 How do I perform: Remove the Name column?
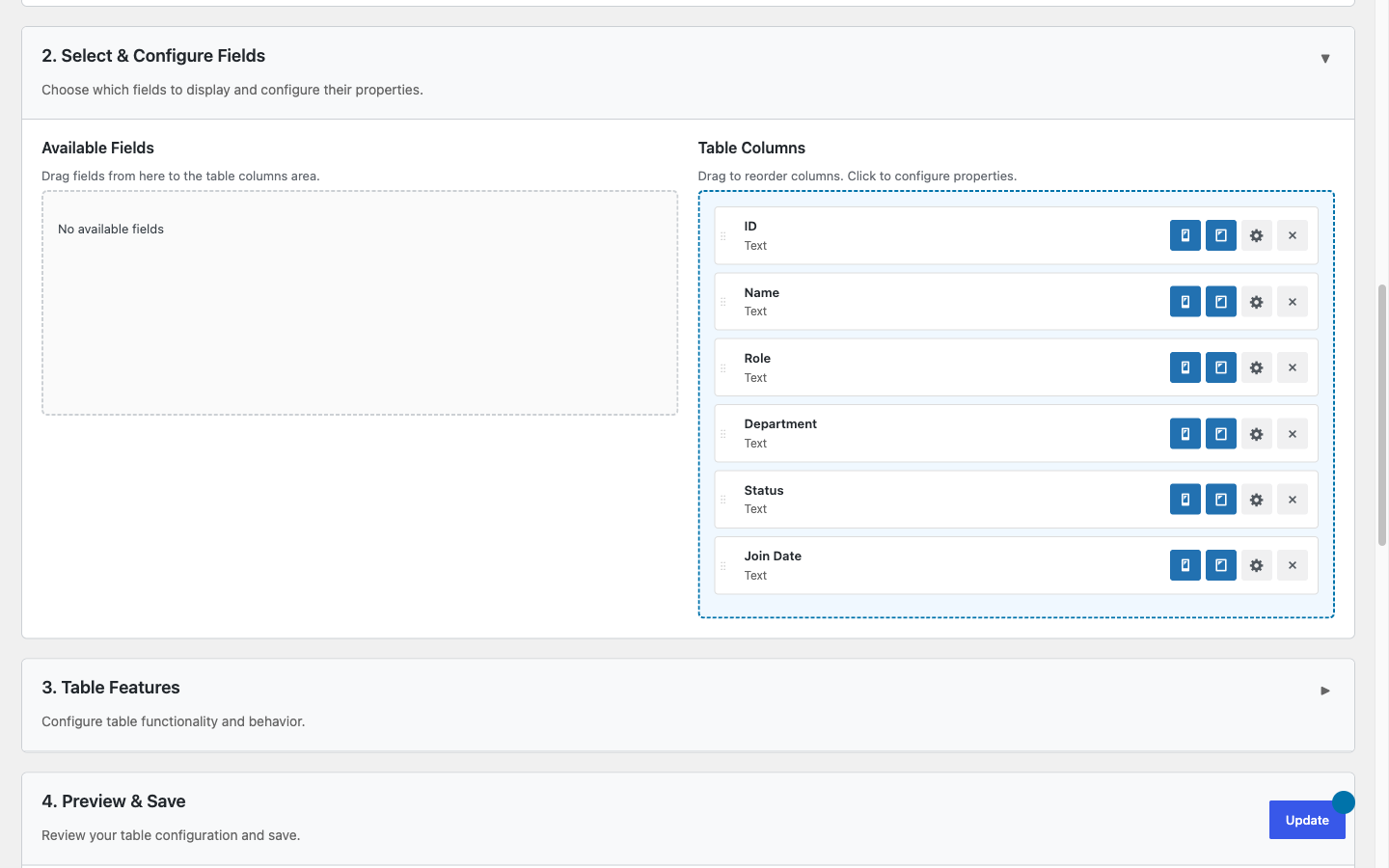click(x=1292, y=302)
